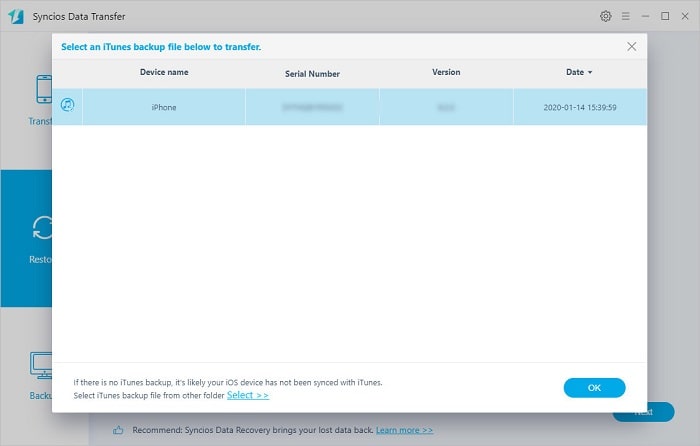Open the 'Learn more >>' link
The width and height of the screenshot is (700, 446).
click(x=404, y=430)
